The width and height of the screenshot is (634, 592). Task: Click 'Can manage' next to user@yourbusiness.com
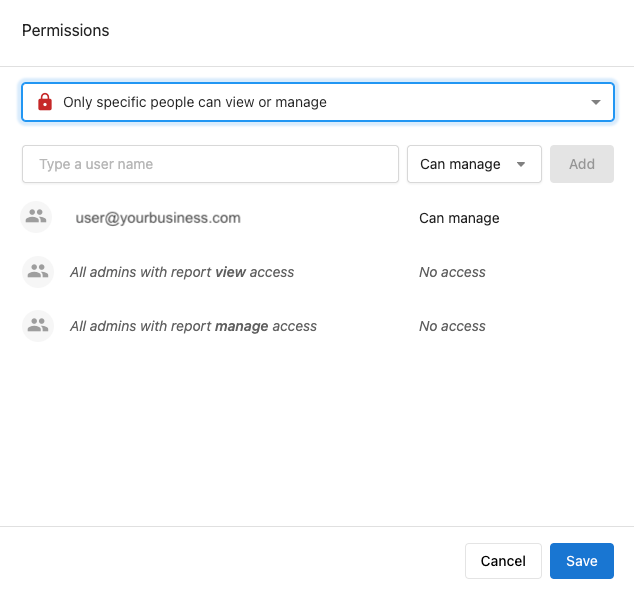point(459,218)
